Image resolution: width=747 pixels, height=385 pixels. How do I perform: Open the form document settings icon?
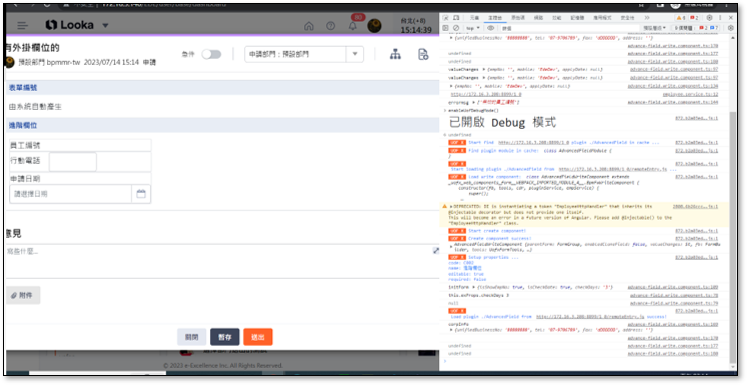click(x=423, y=54)
